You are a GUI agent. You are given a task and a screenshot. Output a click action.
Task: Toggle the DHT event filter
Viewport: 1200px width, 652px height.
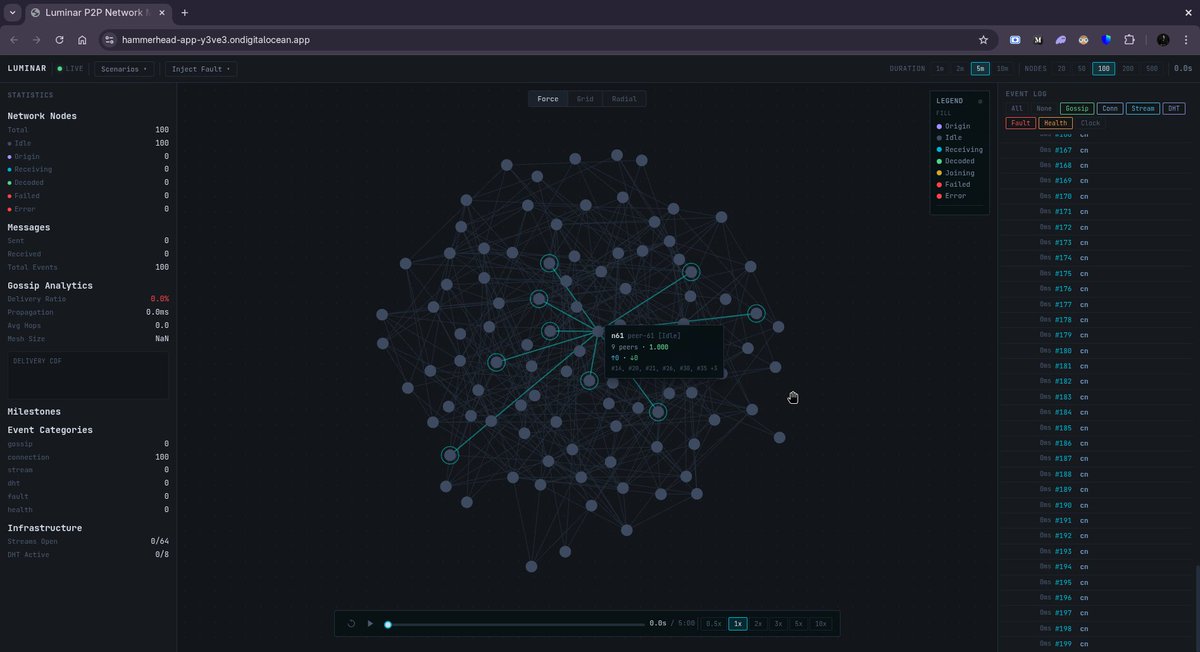(x=1174, y=108)
